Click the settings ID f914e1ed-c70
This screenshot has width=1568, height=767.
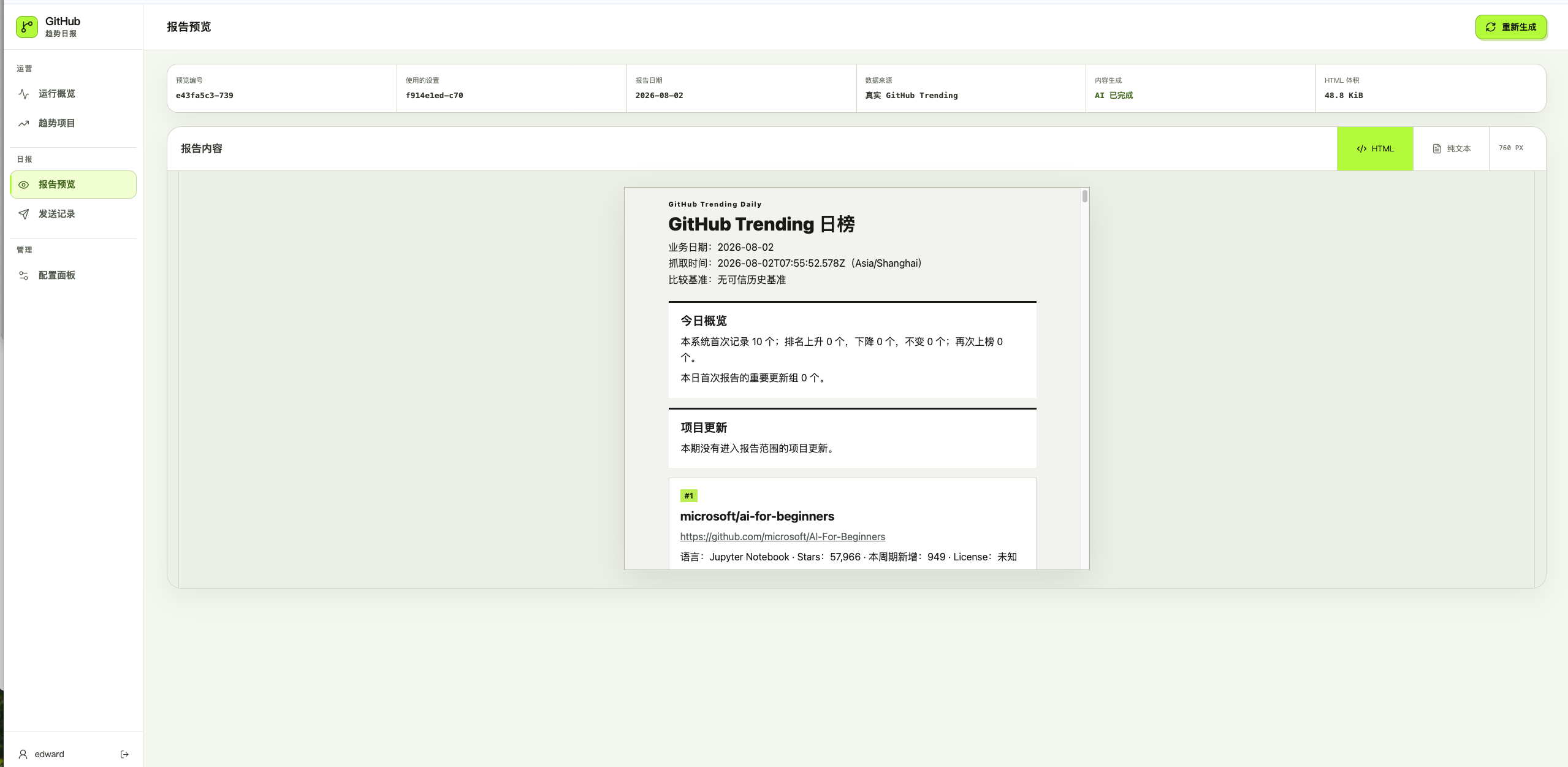[x=434, y=96]
